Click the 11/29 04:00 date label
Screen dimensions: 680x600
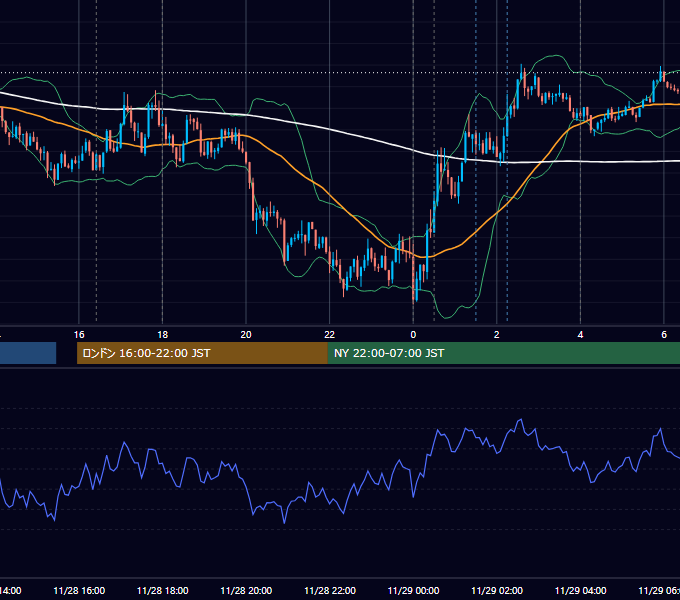click(581, 590)
